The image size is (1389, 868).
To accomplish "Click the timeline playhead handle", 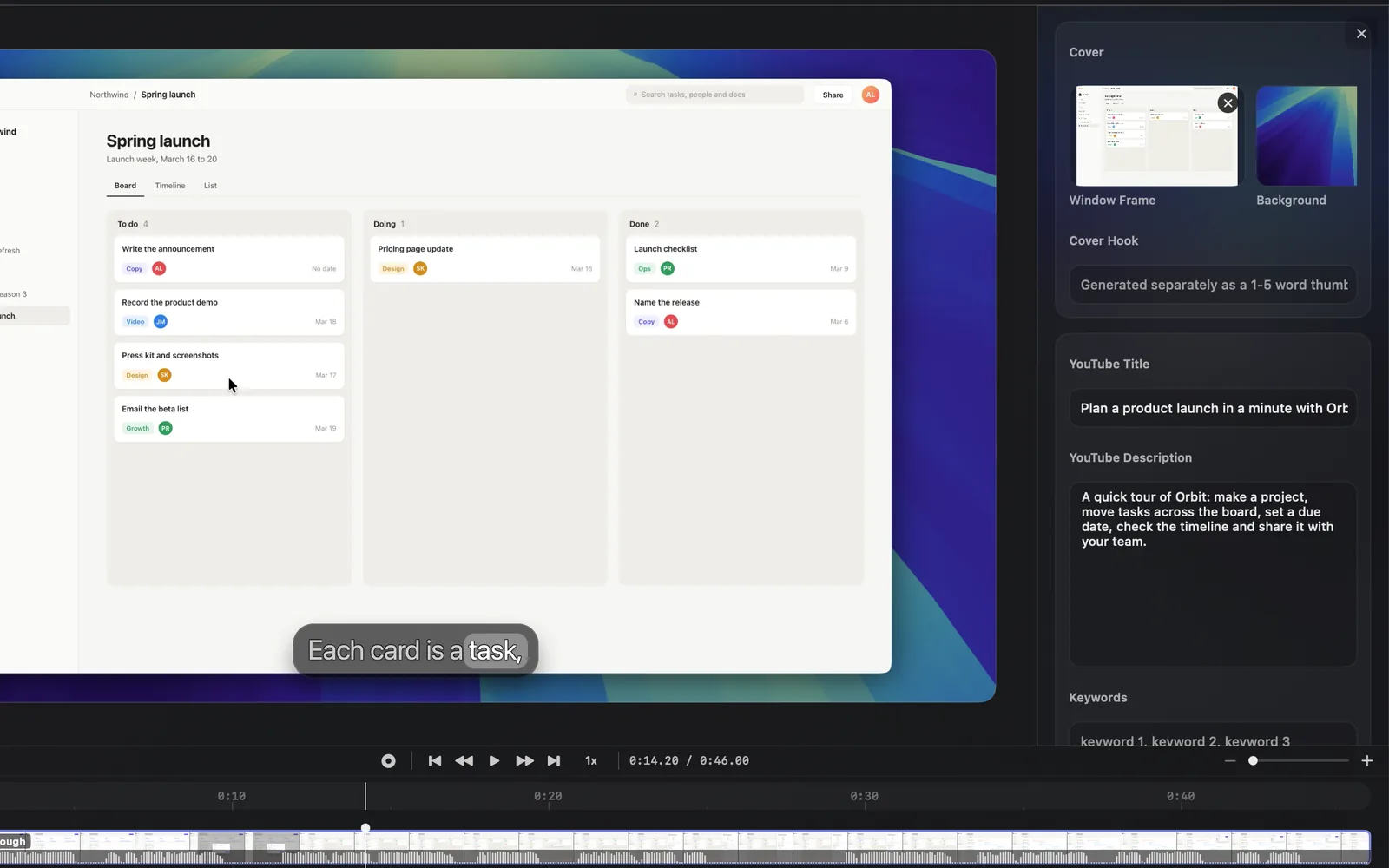I will 365,828.
